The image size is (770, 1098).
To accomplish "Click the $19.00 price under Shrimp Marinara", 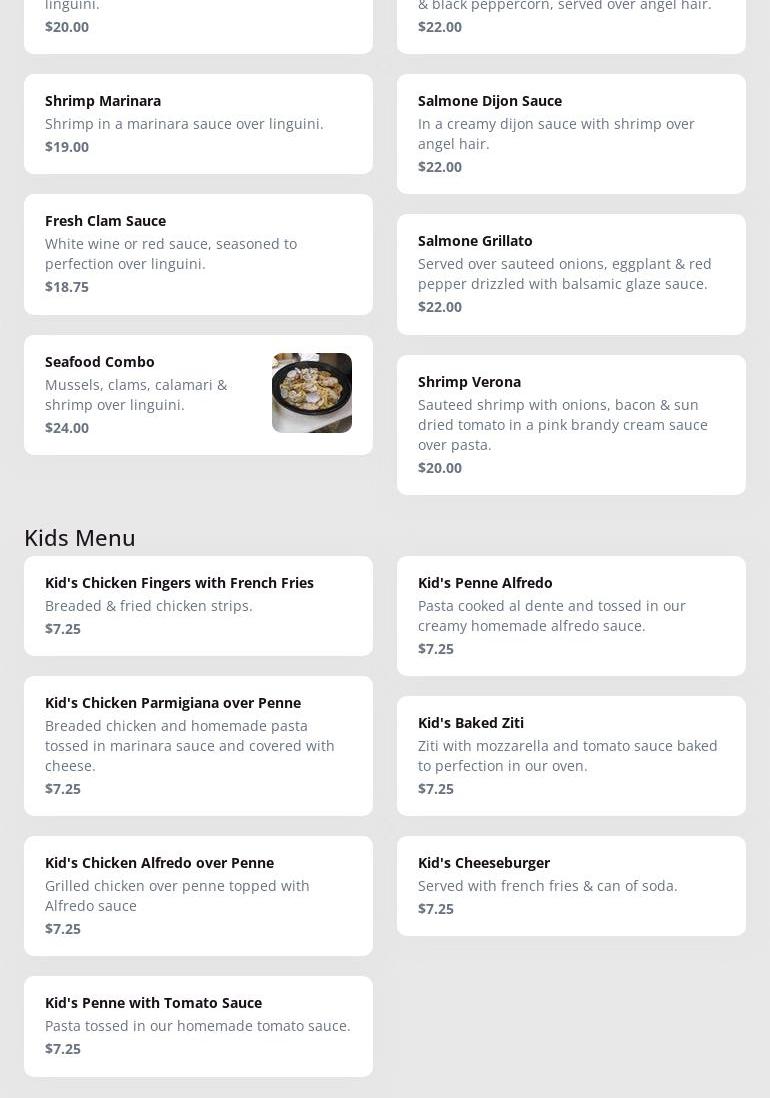I will [x=67, y=147].
